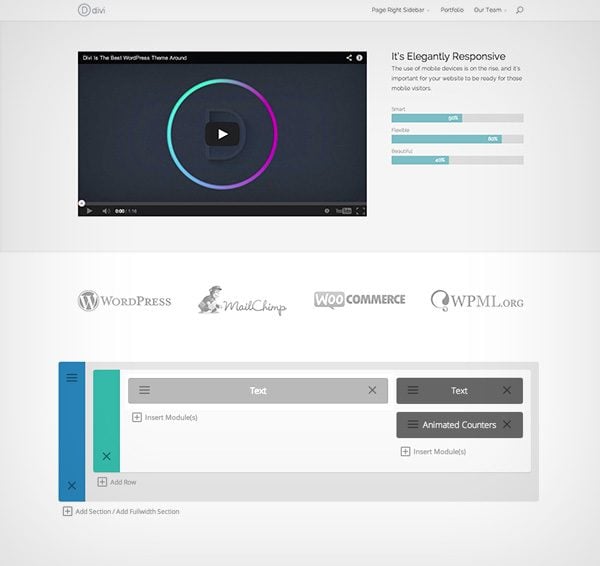Click the blue section hamburger menu icon
The width and height of the screenshot is (600, 566).
tap(72, 378)
